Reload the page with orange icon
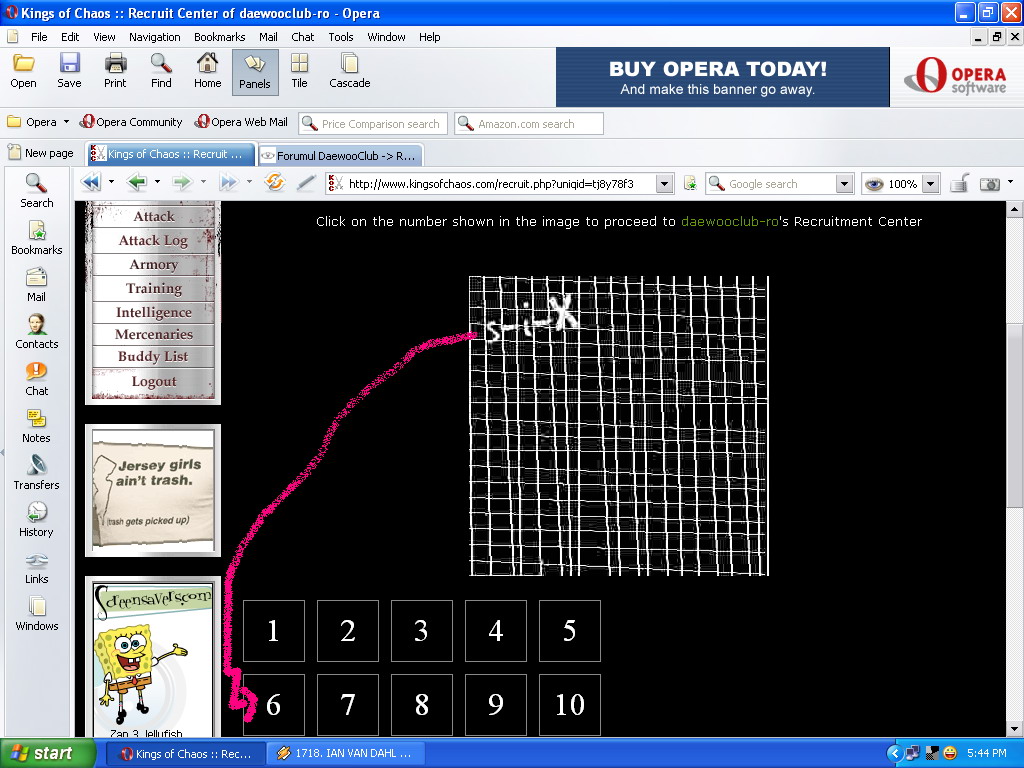This screenshot has height=768, width=1024. click(275, 182)
